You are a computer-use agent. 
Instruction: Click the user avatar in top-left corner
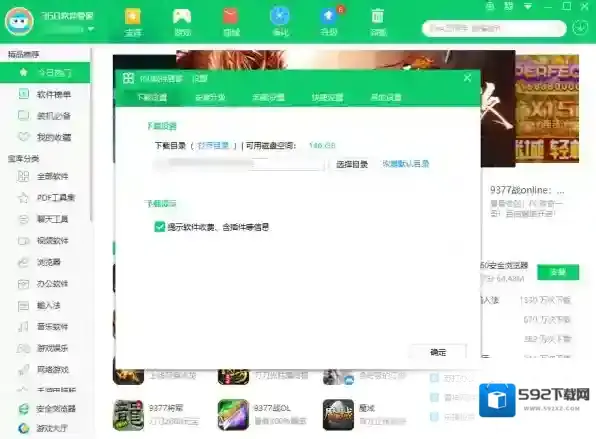(x=19, y=21)
